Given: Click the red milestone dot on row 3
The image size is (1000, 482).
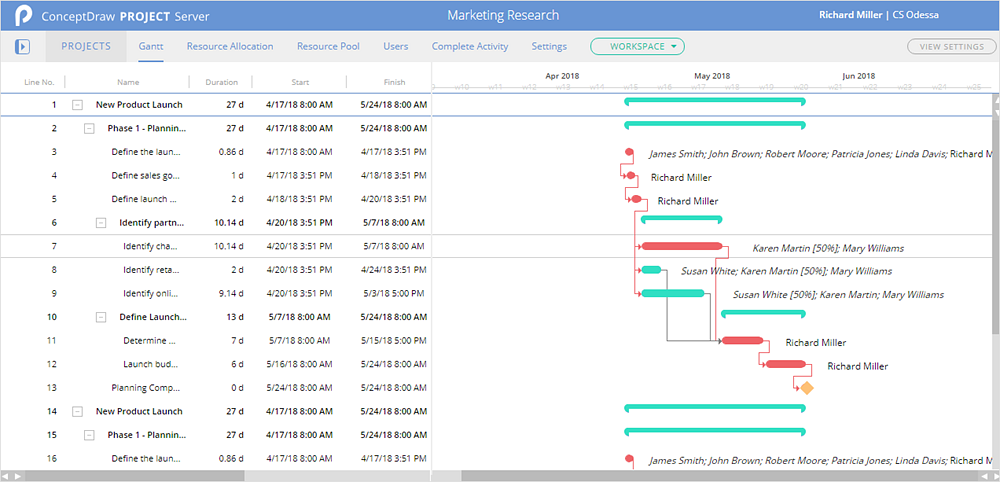Looking at the screenshot, I should [629, 152].
